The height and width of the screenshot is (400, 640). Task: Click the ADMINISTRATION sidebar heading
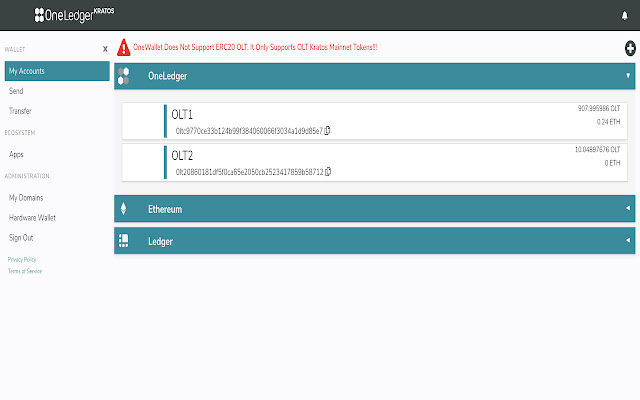click(x=27, y=176)
